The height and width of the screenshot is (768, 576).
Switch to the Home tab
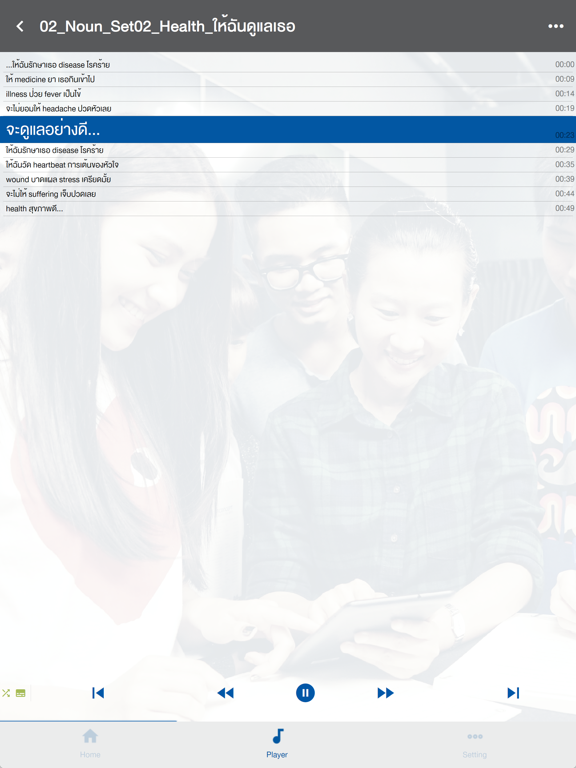click(90, 744)
